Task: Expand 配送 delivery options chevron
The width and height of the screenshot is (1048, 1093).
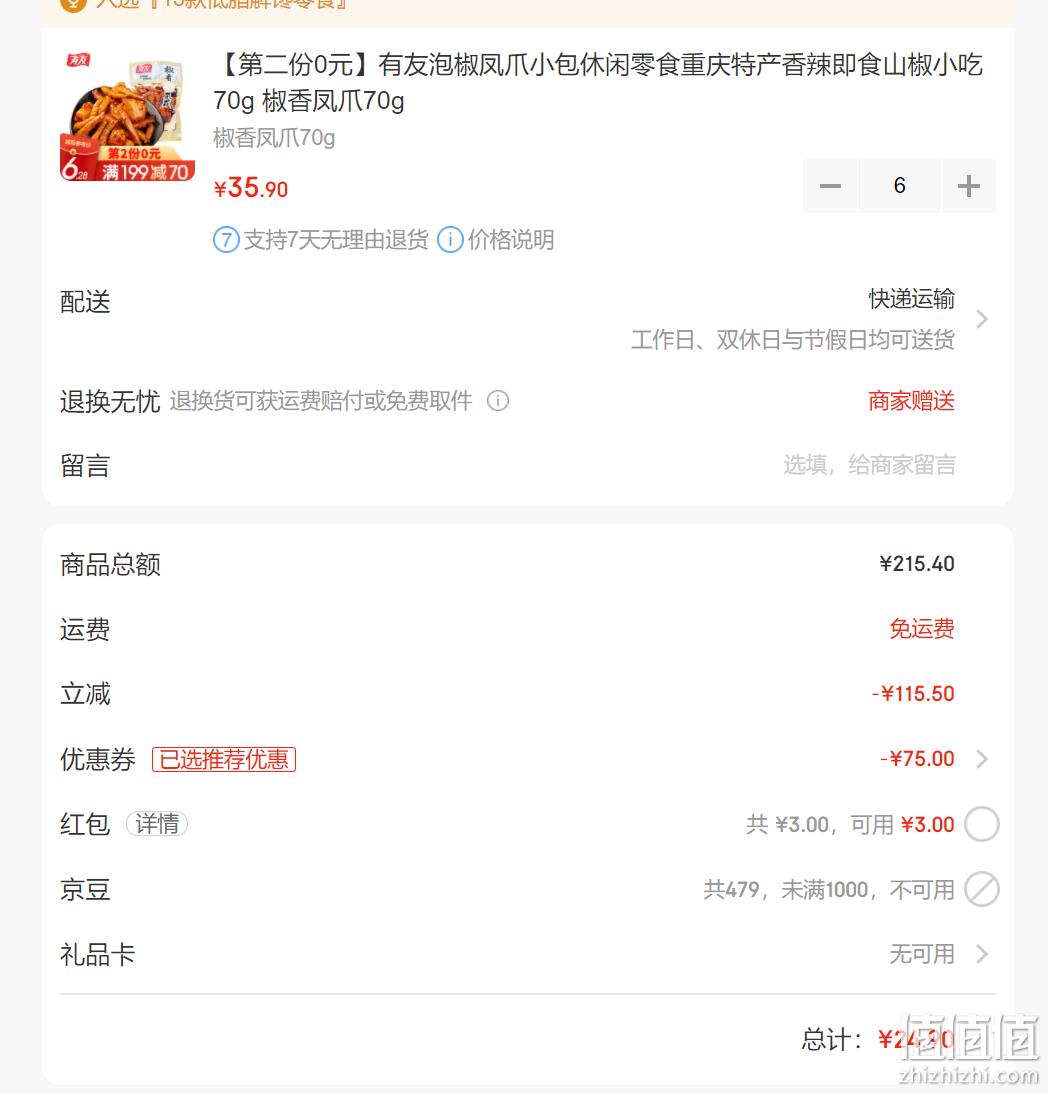Action: coord(982,319)
